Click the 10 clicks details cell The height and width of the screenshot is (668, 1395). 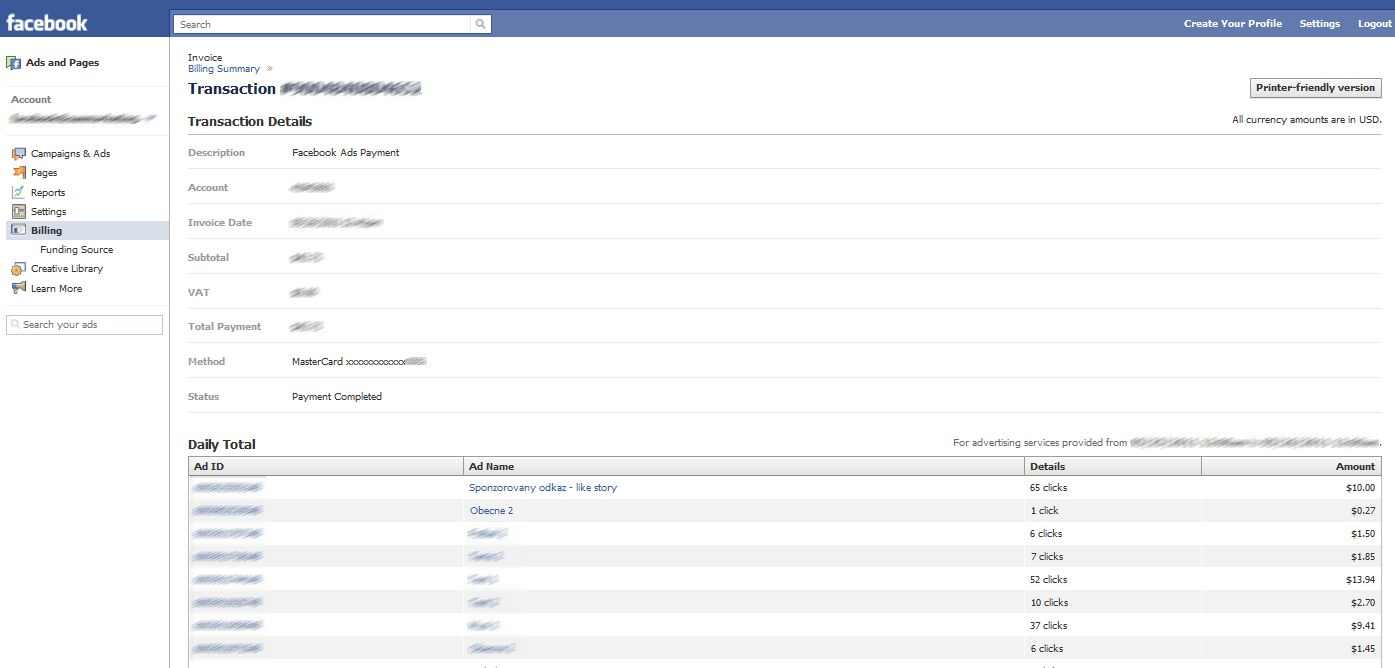(x=1049, y=603)
